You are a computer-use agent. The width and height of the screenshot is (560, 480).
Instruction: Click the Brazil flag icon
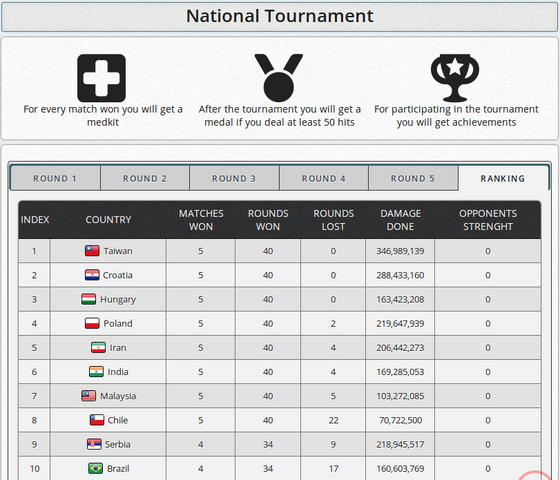tap(95, 468)
